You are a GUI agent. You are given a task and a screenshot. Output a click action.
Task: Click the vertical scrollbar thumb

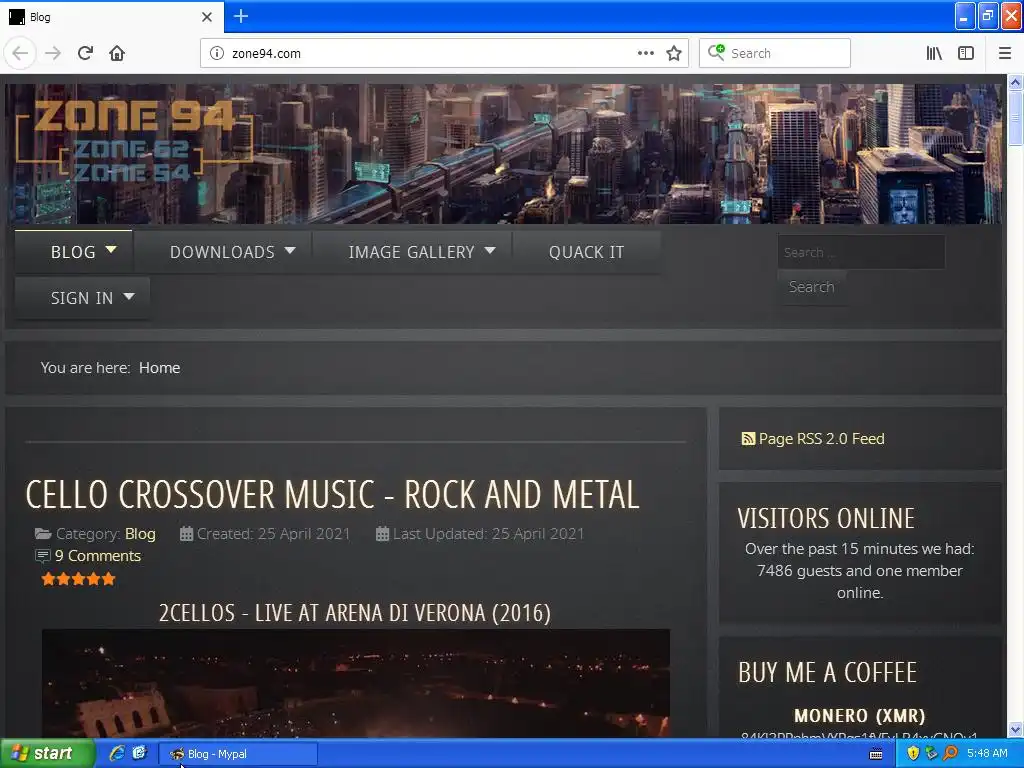click(x=1015, y=118)
